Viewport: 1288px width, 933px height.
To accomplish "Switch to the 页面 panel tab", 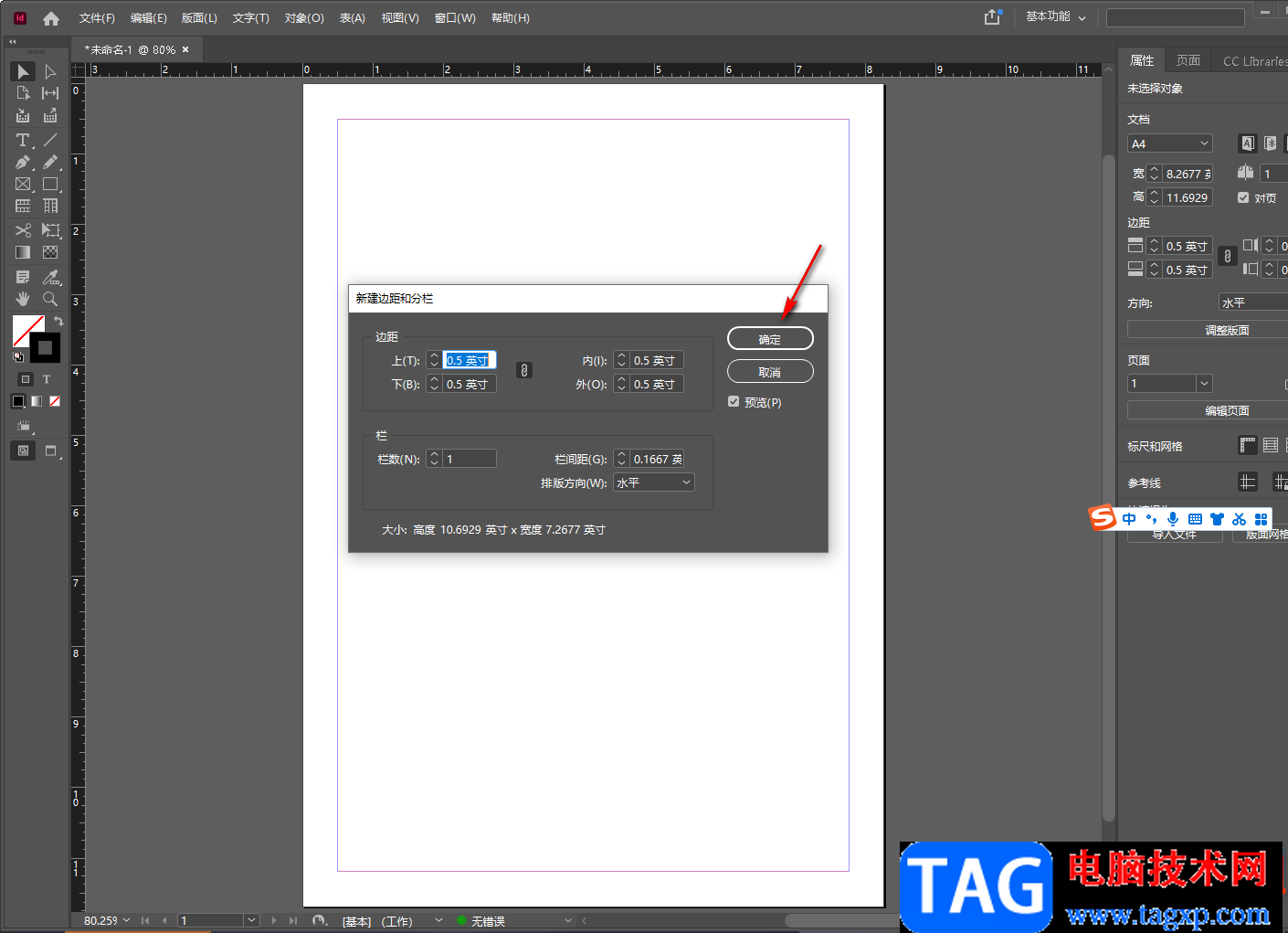I will click(1188, 60).
